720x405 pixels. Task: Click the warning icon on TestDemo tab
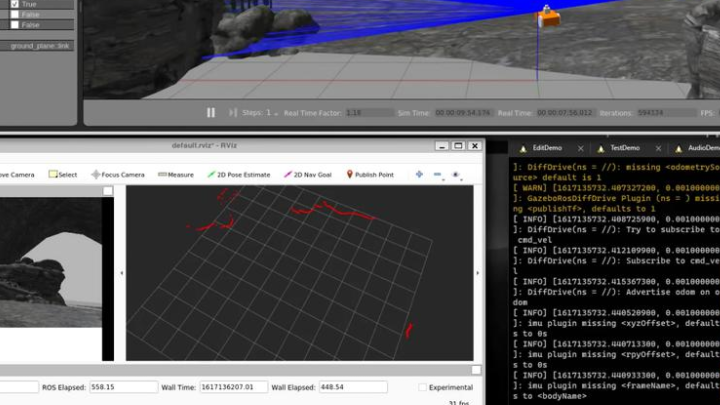[601, 149]
